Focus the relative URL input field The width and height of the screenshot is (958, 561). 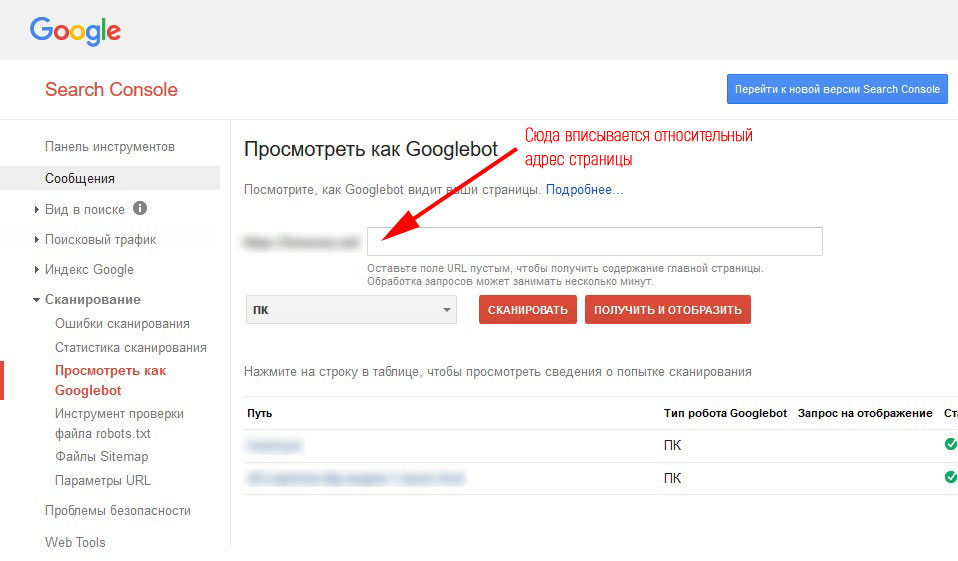click(594, 241)
